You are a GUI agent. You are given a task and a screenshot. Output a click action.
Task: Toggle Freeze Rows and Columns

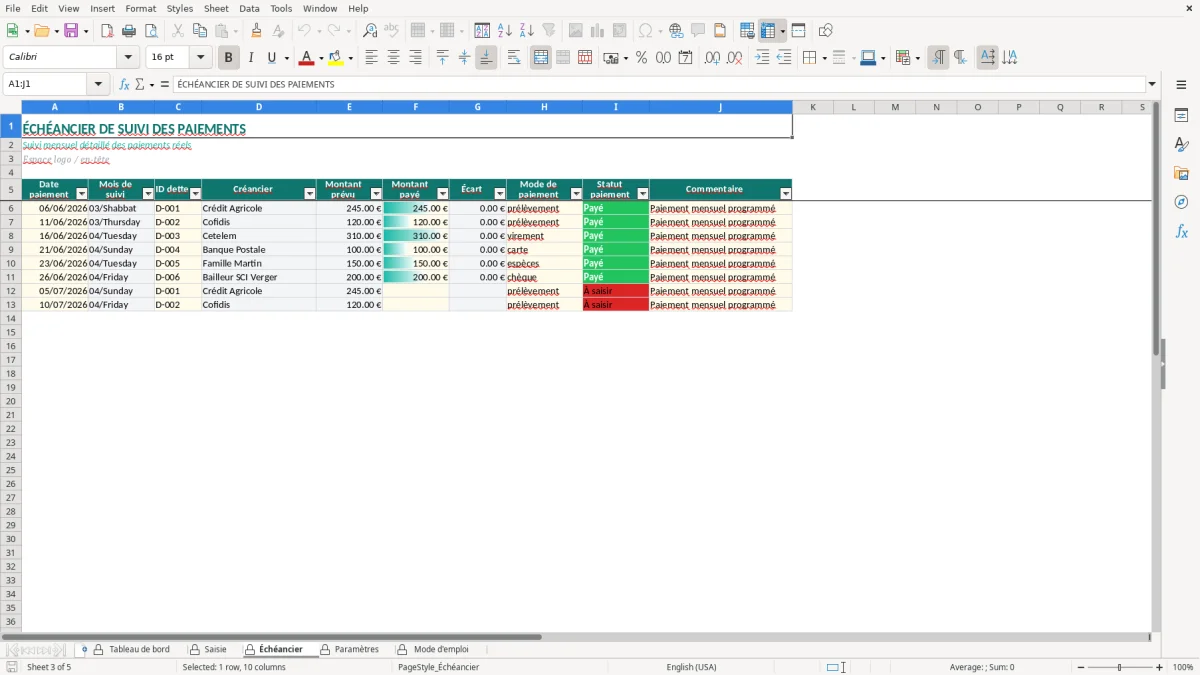(768, 31)
